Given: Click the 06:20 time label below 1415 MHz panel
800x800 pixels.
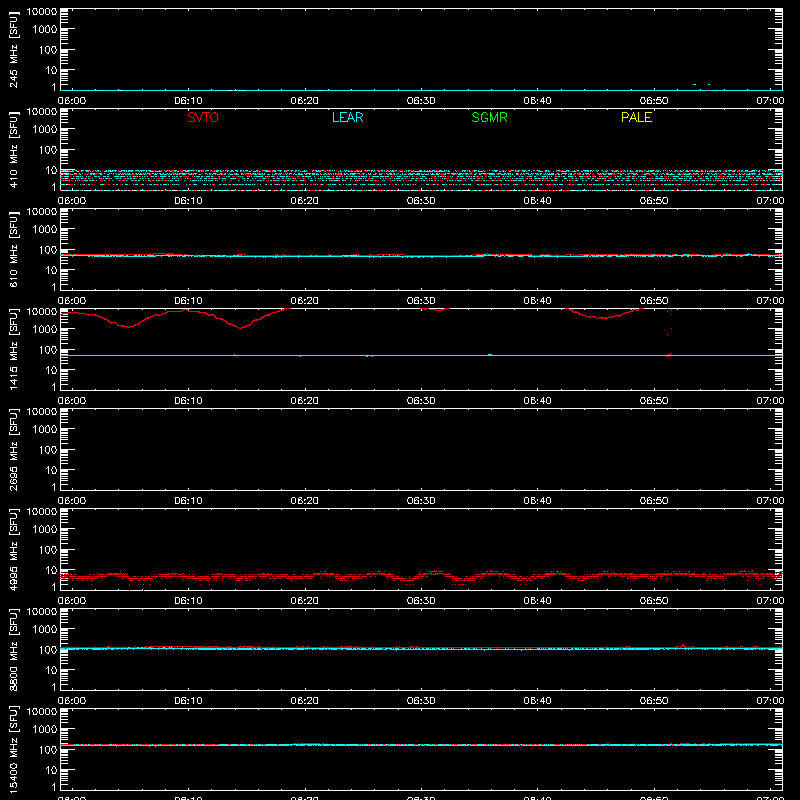Looking at the screenshot, I should tap(305, 401).
